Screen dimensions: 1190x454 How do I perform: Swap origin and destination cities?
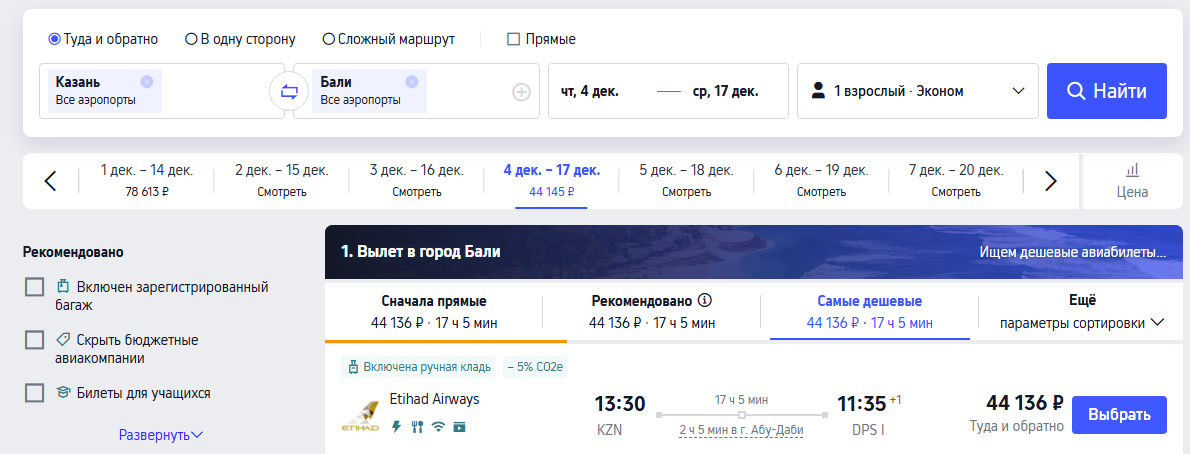click(289, 92)
